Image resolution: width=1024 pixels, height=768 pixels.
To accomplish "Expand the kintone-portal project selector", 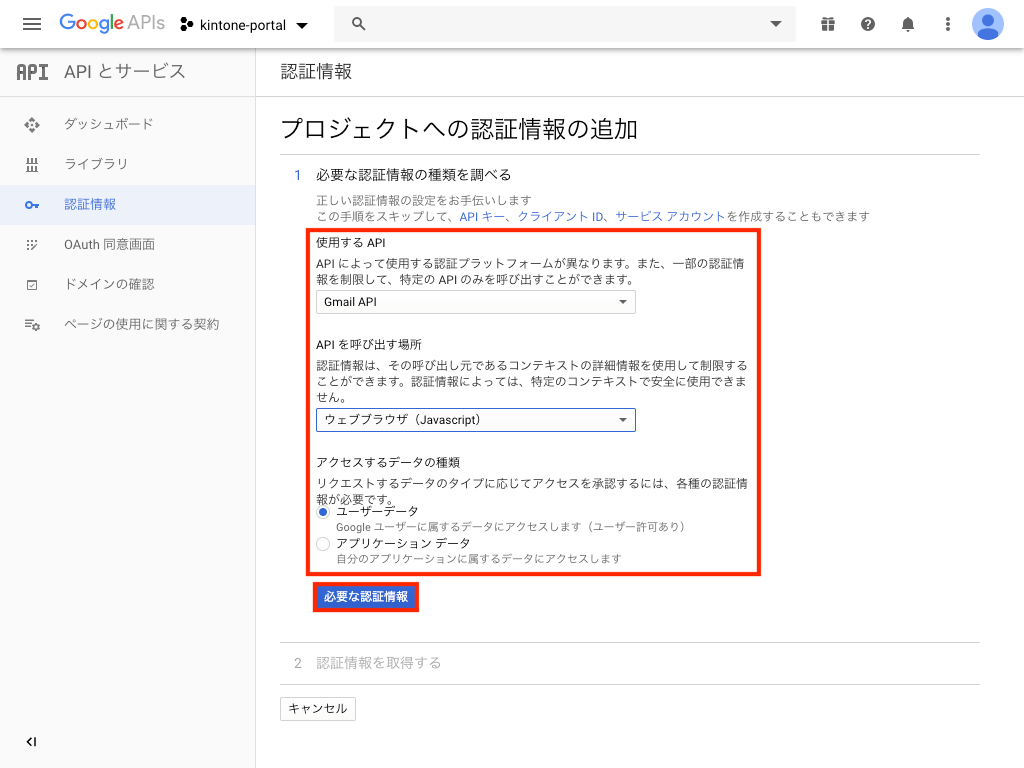I will pos(245,24).
